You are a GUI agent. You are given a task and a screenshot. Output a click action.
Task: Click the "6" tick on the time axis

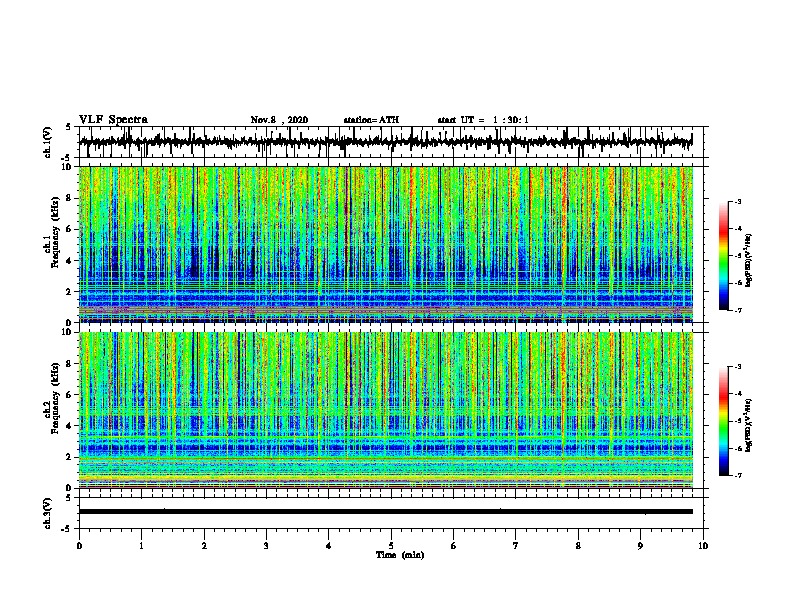tap(454, 546)
